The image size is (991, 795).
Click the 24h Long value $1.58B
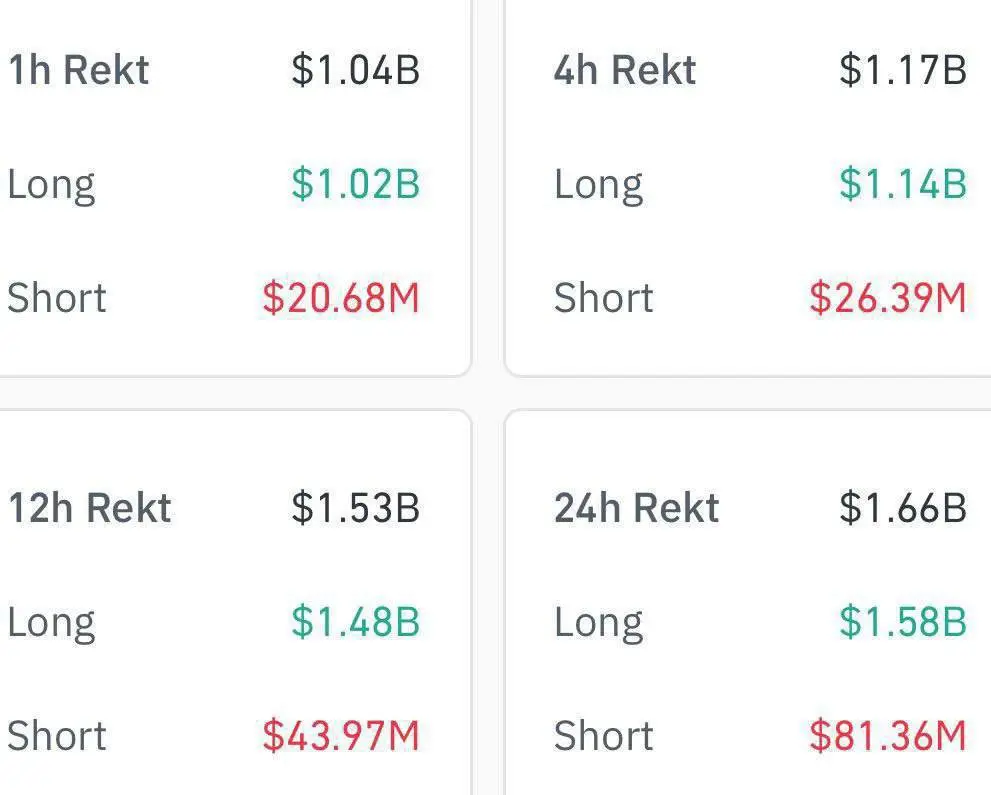(903, 622)
